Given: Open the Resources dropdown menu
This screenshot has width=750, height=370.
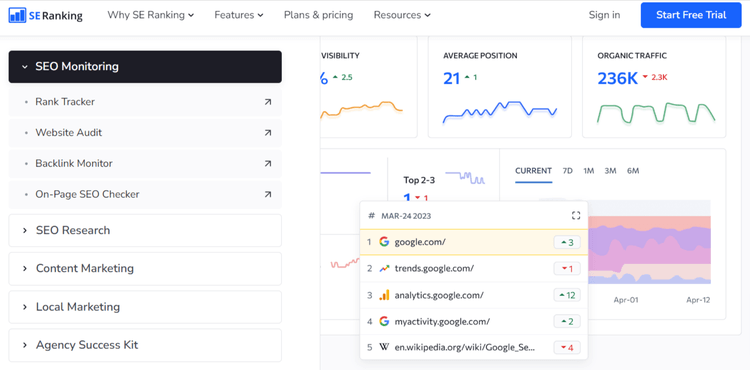Looking at the screenshot, I should [402, 15].
